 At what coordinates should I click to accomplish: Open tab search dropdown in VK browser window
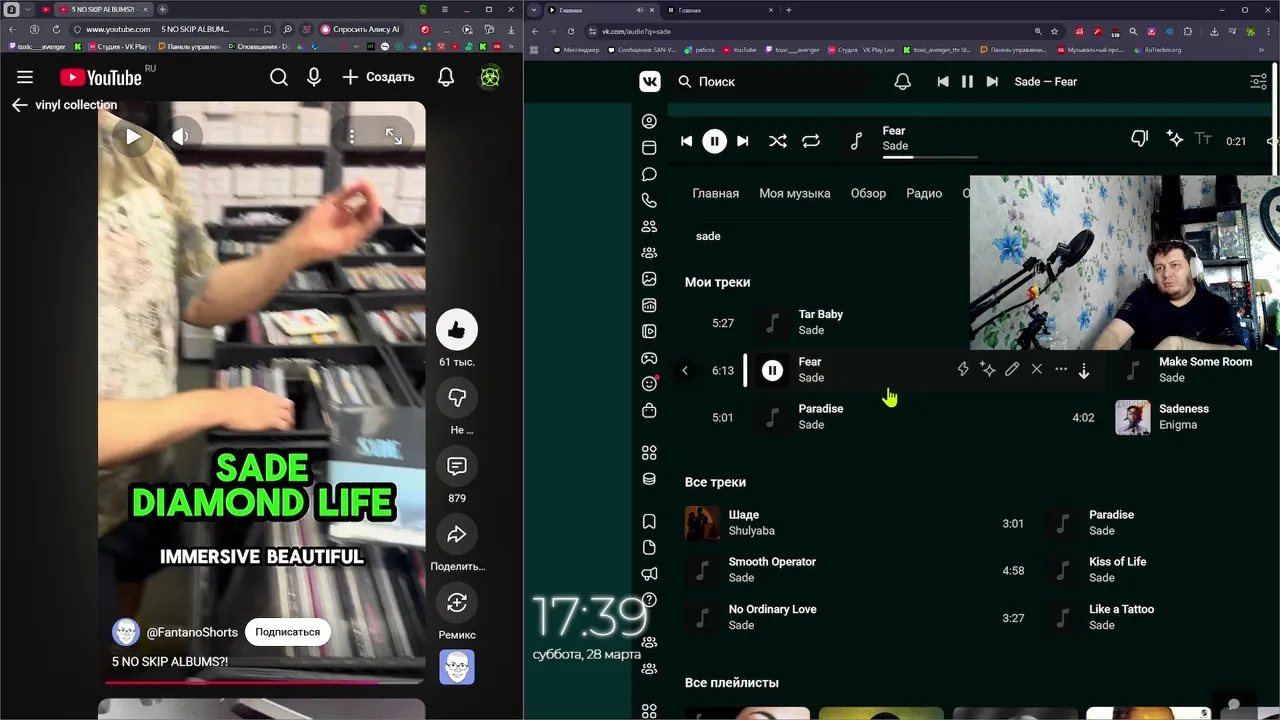(534, 10)
